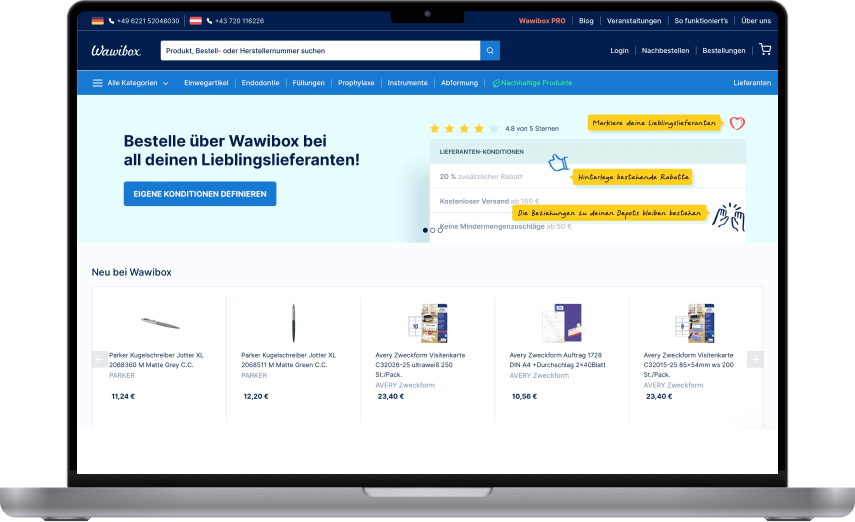Click the heart favorite icon
Image resolution: width=855 pixels, height=522 pixels.
pos(737,123)
